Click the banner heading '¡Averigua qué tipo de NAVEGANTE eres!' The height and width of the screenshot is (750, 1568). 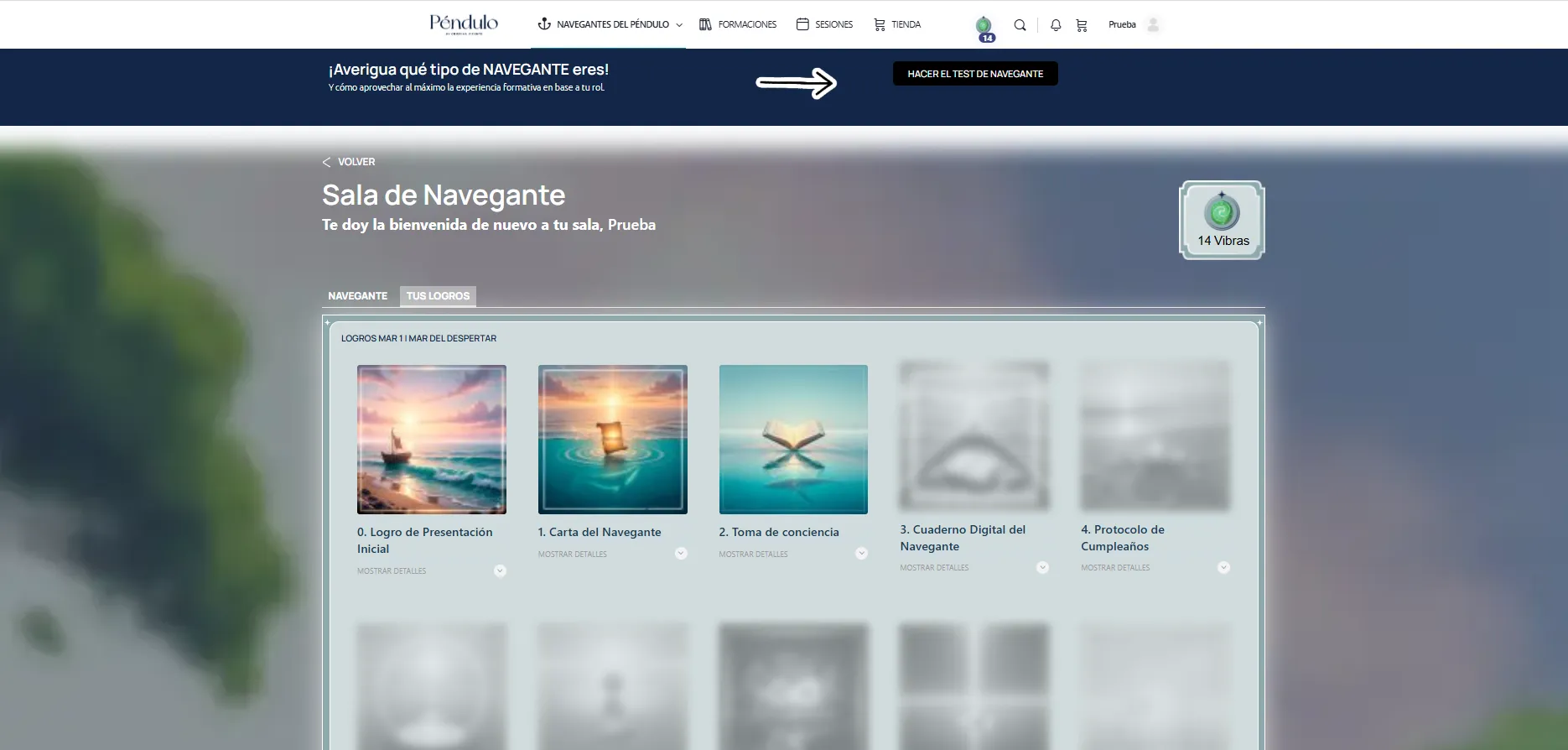pyautogui.click(x=469, y=70)
